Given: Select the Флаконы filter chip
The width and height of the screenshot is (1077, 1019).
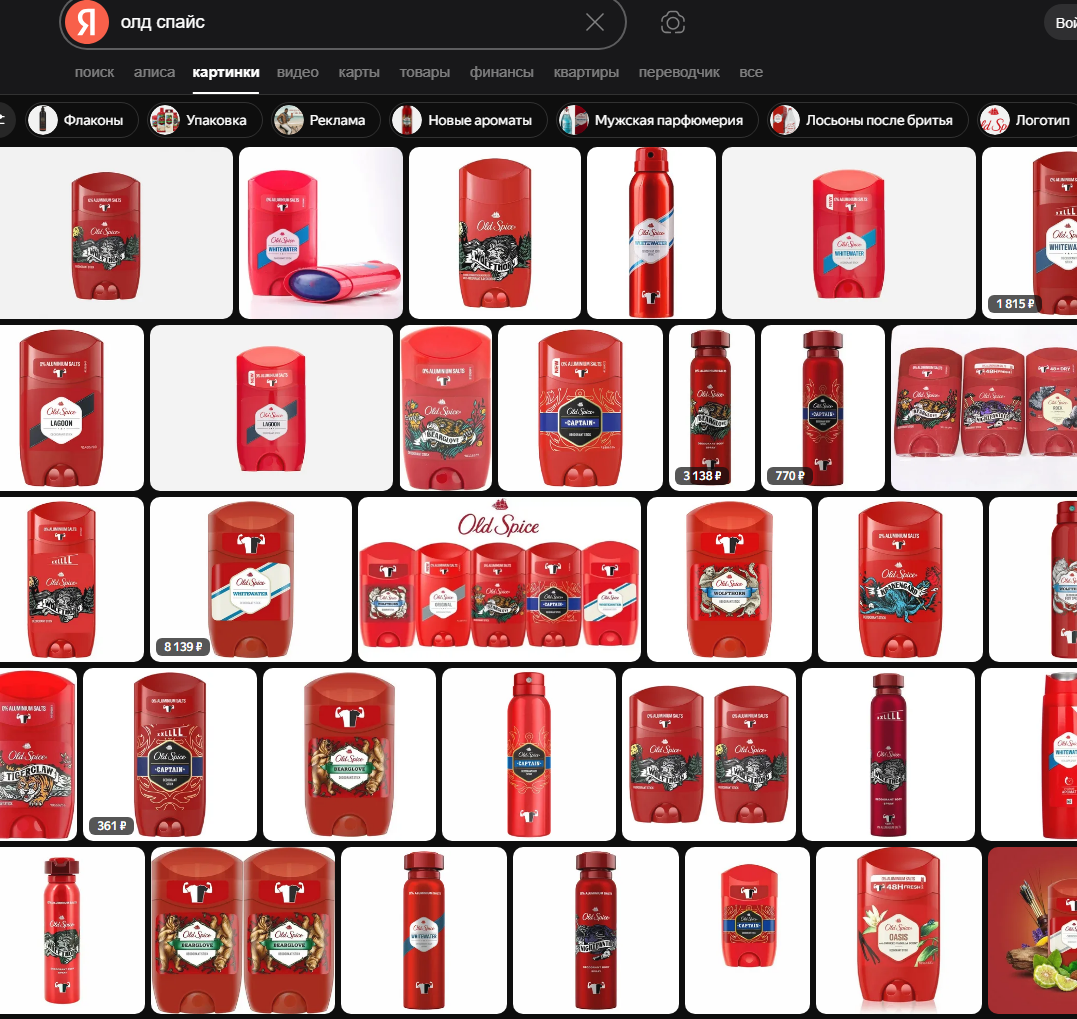Looking at the screenshot, I should click(82, 120).
